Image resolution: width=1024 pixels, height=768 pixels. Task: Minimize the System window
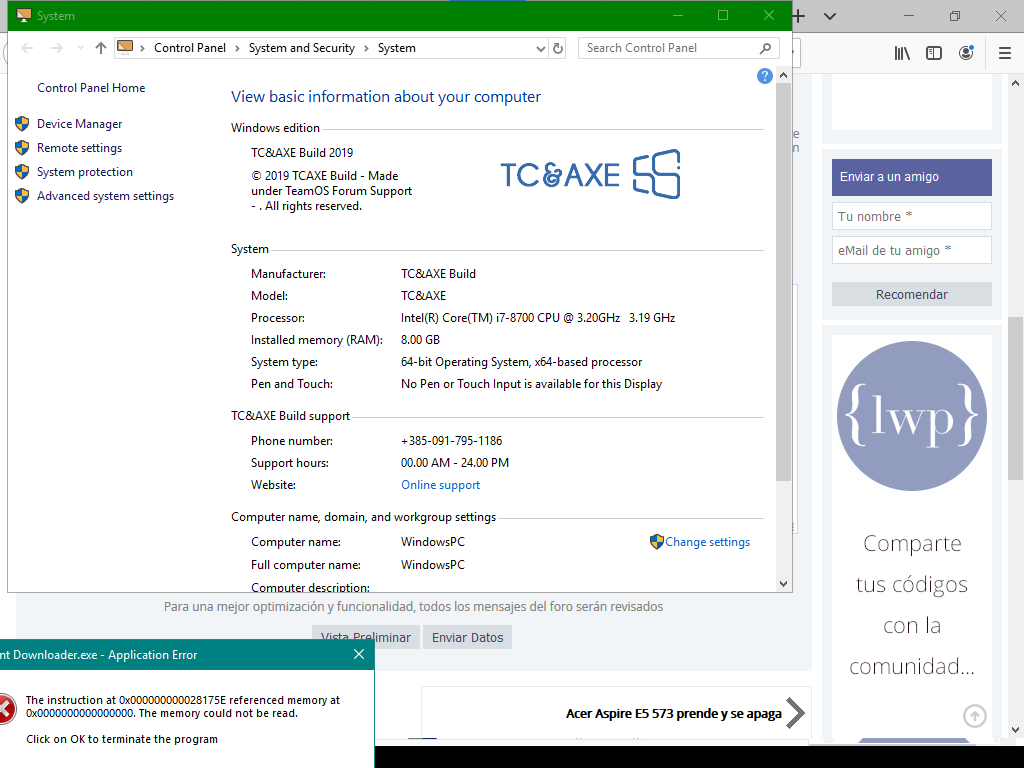pyautogui.click(x=678, y=15)
